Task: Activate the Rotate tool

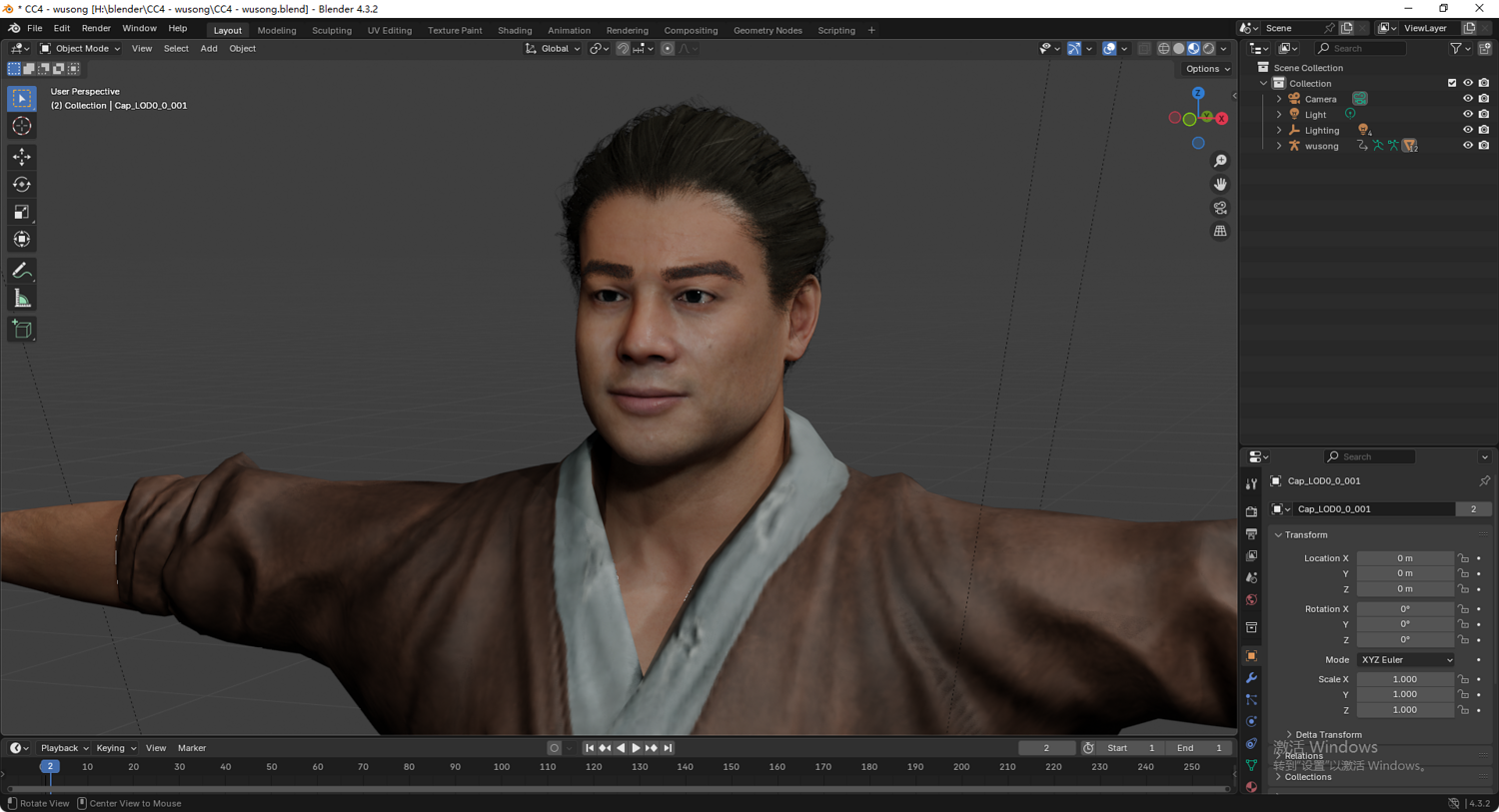Action: click(x=22, y=185)
